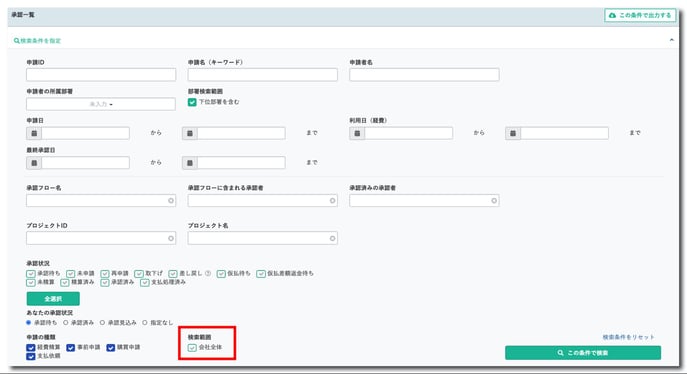Screen dimensions: 687x374
Task: Select the 指定なし radio button
Action: (x=145, y=323)
